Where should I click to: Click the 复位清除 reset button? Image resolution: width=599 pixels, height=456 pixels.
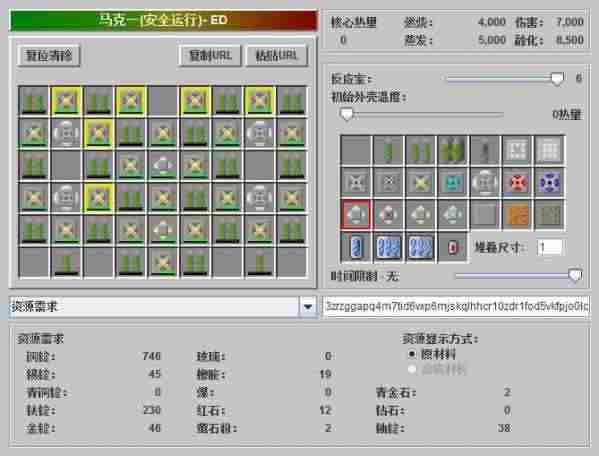coord(49,56)
